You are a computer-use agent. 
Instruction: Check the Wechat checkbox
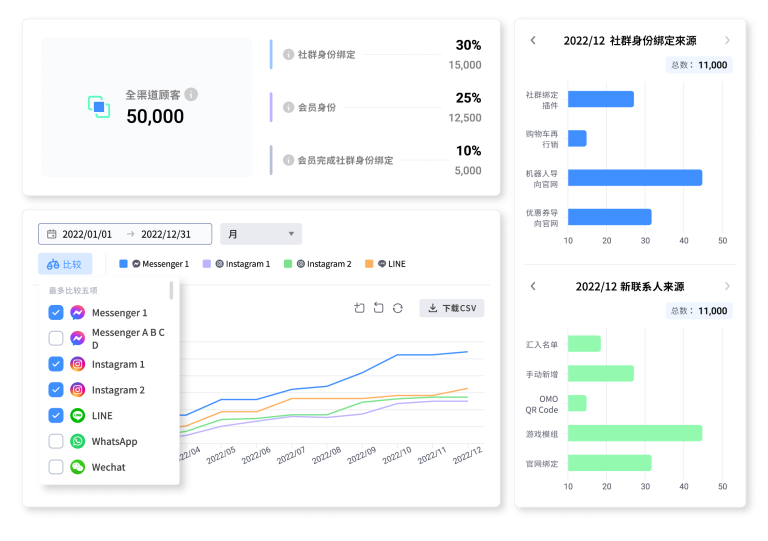56,467
